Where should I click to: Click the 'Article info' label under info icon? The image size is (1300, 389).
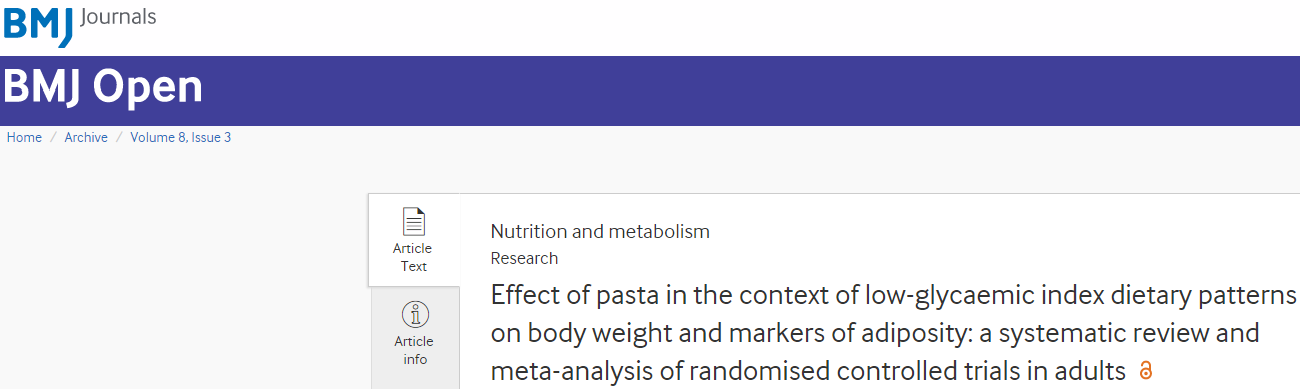tap(414, 350)
